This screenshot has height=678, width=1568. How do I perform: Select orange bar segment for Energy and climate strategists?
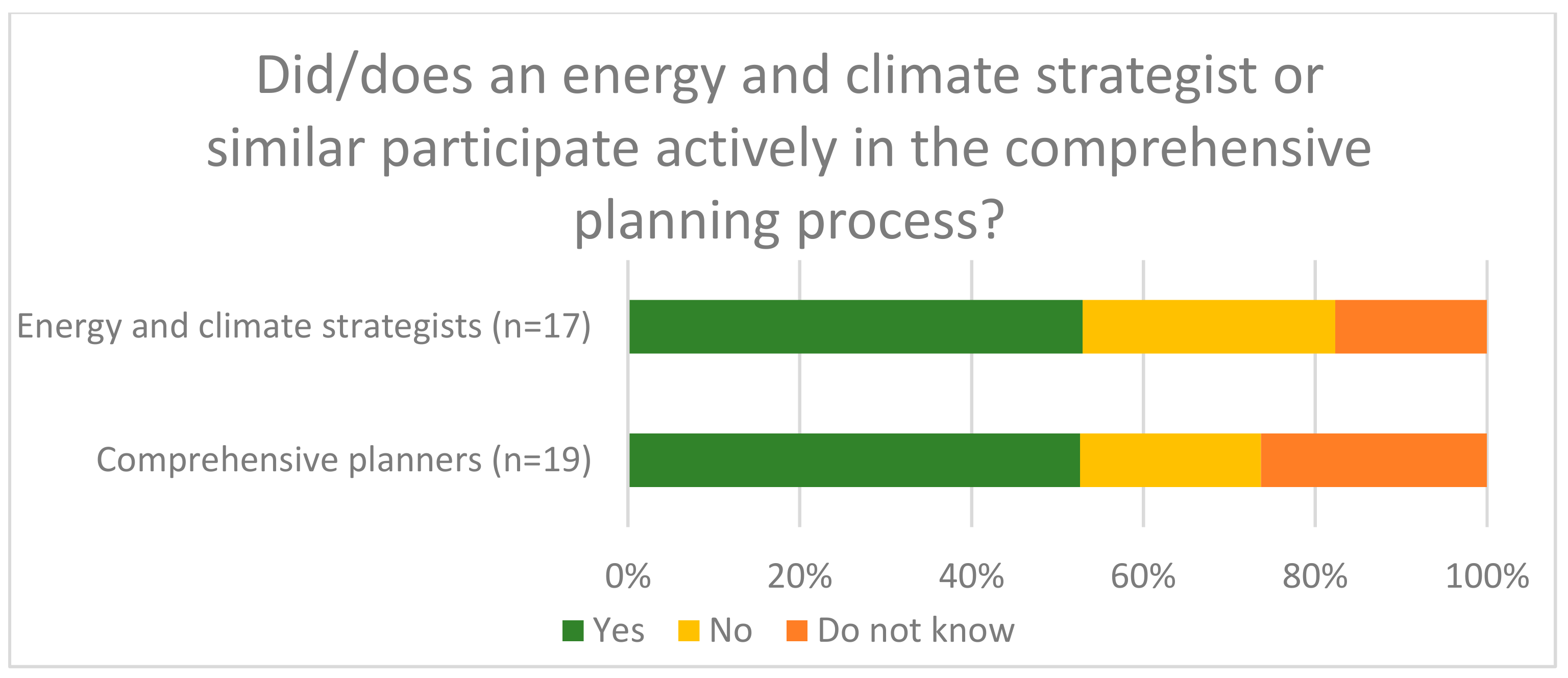1410,327
